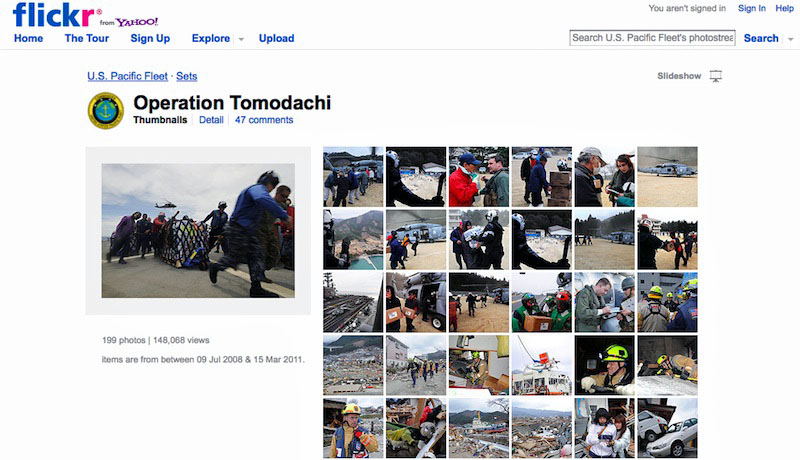This screenshot has width=800, height=460.
Task: Switch to Detail view
Action: (x=211, y=120)
